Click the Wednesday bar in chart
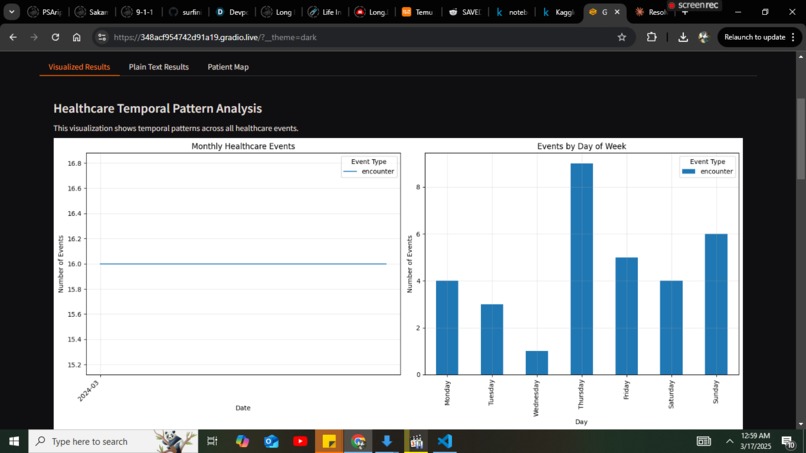 (537, 363)
